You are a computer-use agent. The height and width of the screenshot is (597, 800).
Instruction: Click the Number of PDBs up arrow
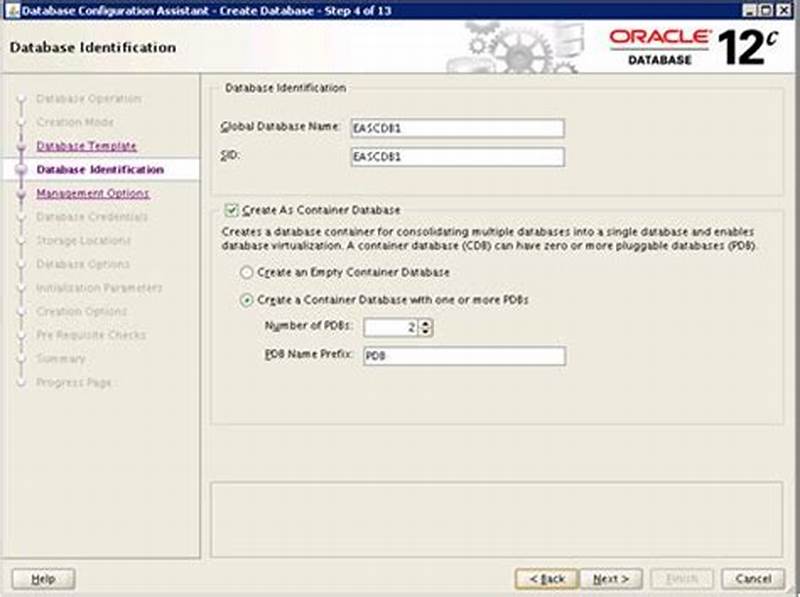pyautogui.click(x=425, y=322)
